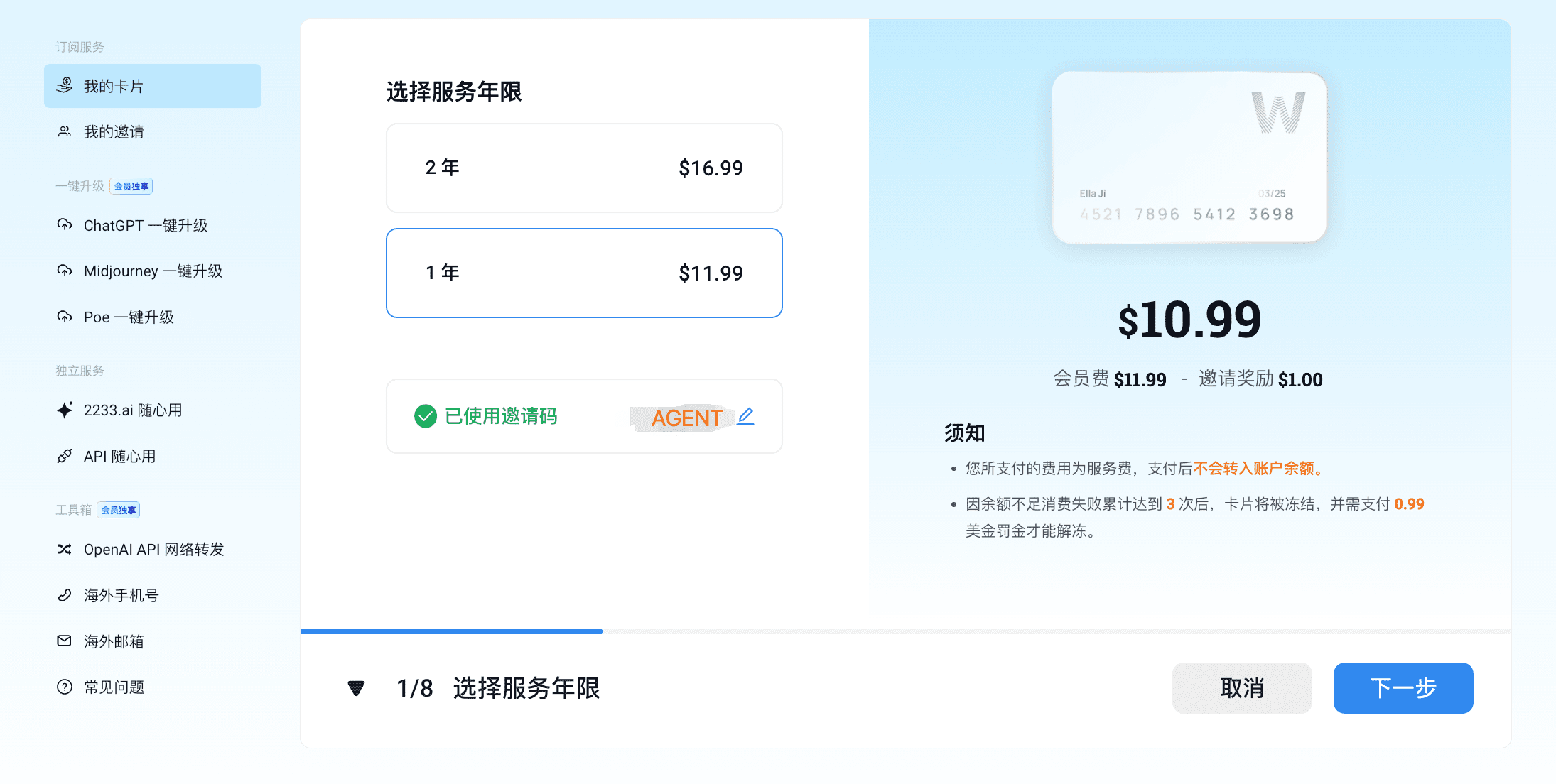Open API 随心用 menu item

pyautogui.click(x=153, y=456)
